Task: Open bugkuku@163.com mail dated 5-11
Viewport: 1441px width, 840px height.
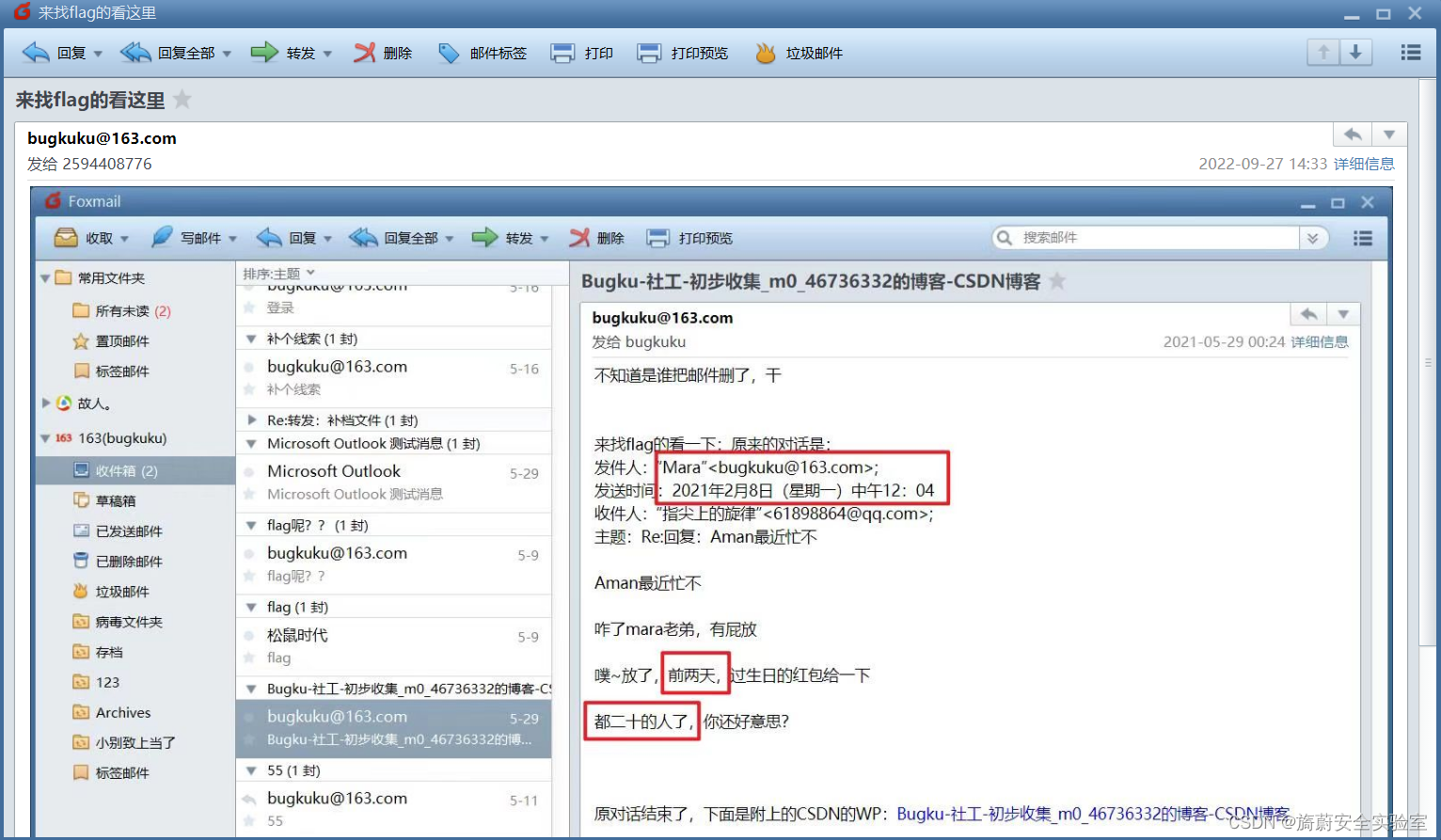Action: (393, 810)
